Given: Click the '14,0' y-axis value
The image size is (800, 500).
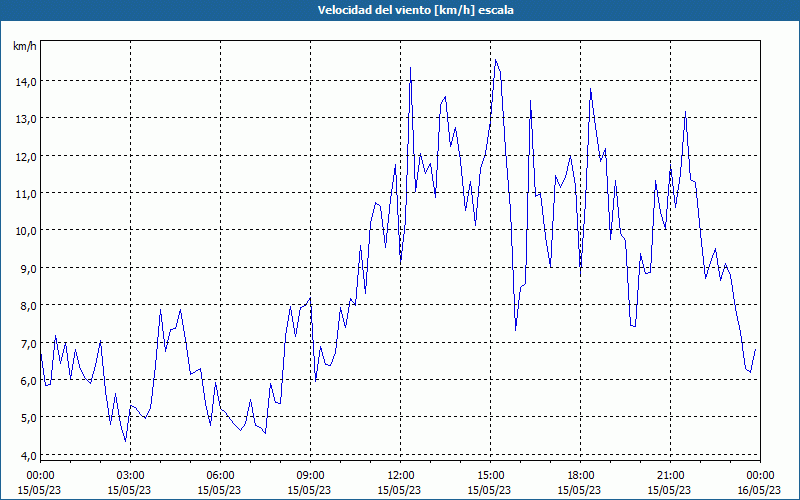Looking at the screenshot, I should (x=25, y=82).
